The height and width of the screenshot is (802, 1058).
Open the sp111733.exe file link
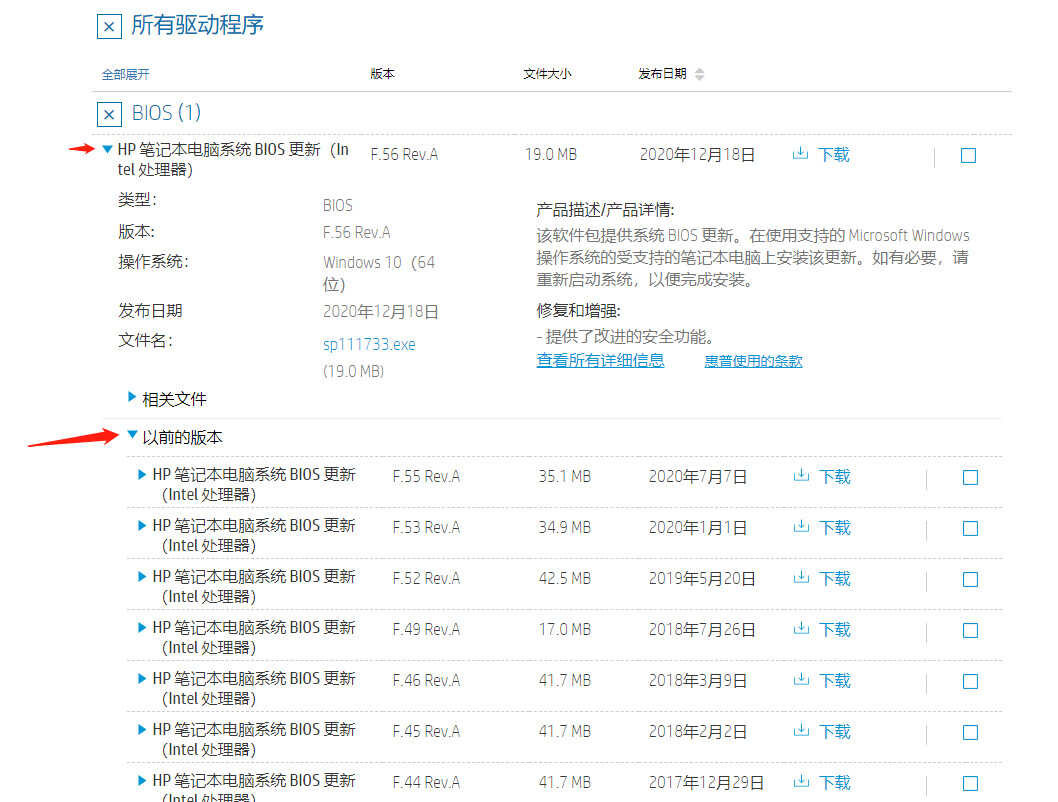click(369, 344)
